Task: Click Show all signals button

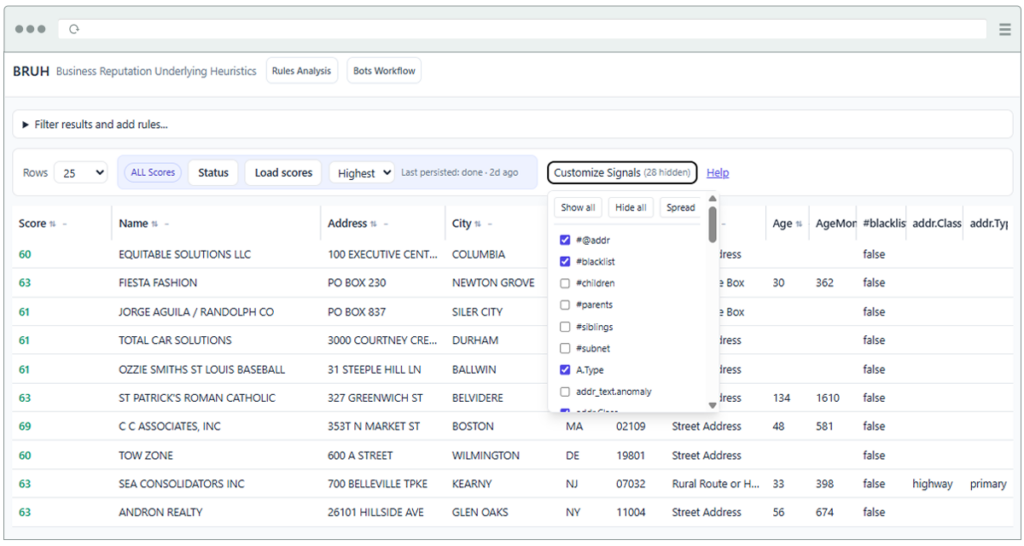Action: tap(578, 208)
